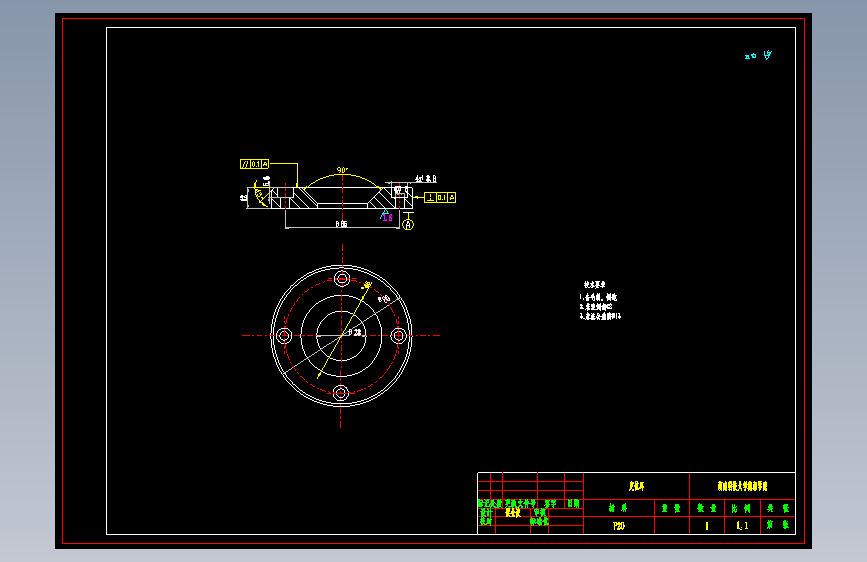This screenshot has width=867, height=562.
Task: Click the 1:1 scale value in title block
Action: click(743, 526)
